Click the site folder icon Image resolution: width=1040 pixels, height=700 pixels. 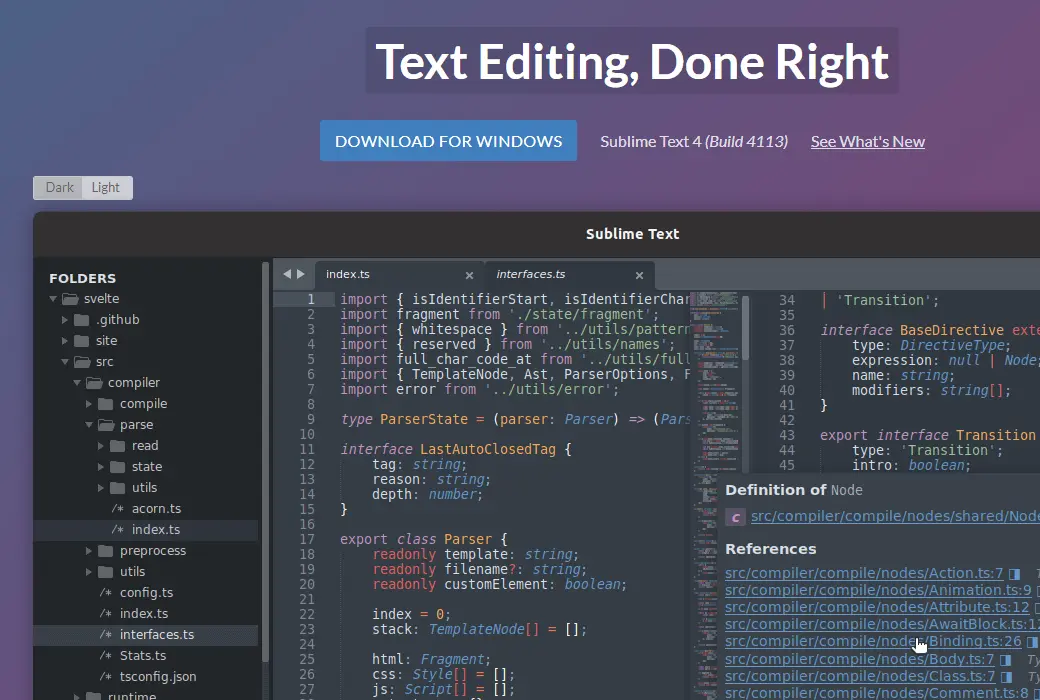click(82, 341)
